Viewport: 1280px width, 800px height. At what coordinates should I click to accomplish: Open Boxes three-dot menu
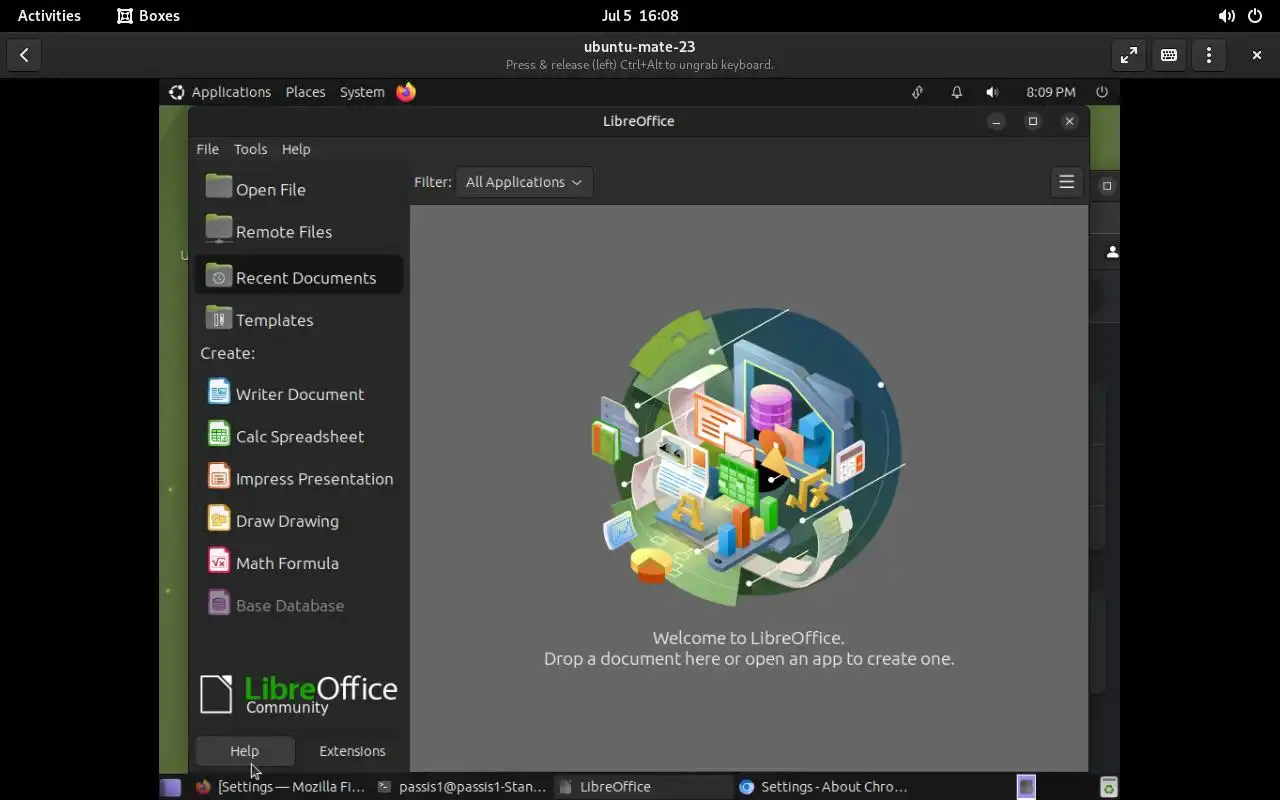pyautogui.click(x=1209, y=55)
